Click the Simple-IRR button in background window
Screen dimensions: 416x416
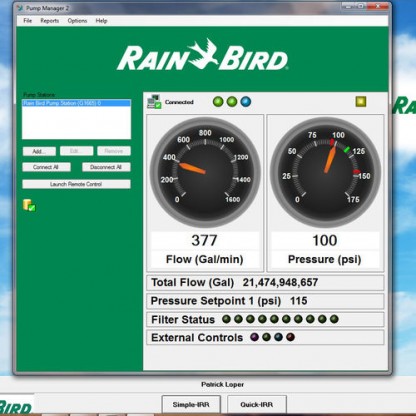point(191,405)
